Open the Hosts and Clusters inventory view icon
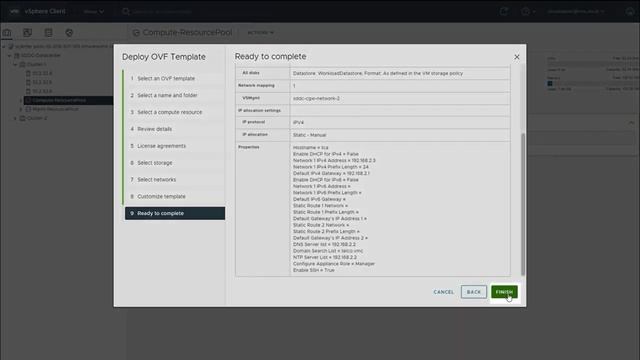 coord(7,33)
